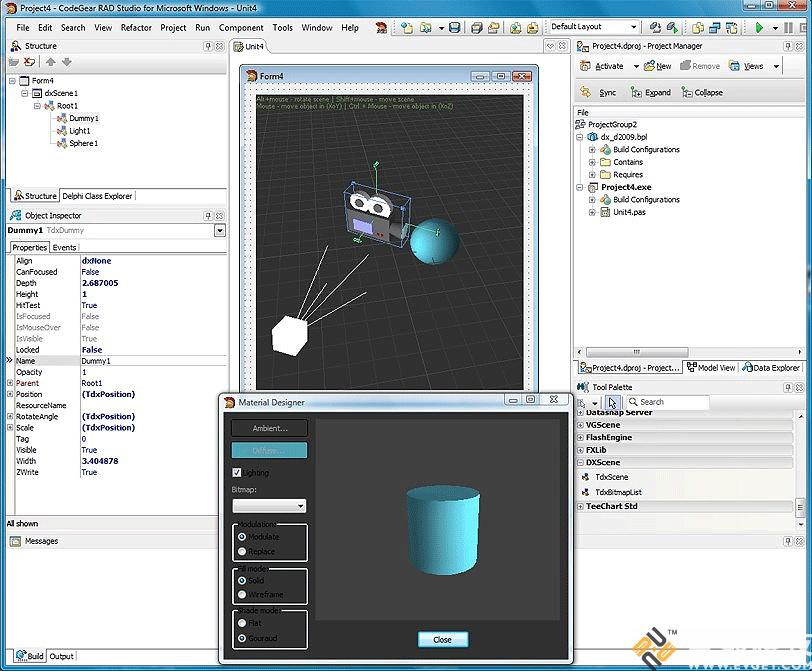This screenshot has width=812, height=671.
Task: Choose the Solid fill mode radio button
Action: [242, 580]
